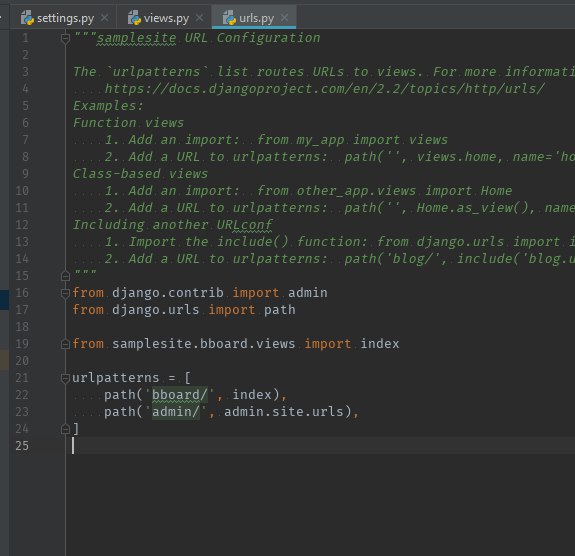Click the 'admin/' string in path call
Screen dimensions: 575x556
tap(176, 412)
